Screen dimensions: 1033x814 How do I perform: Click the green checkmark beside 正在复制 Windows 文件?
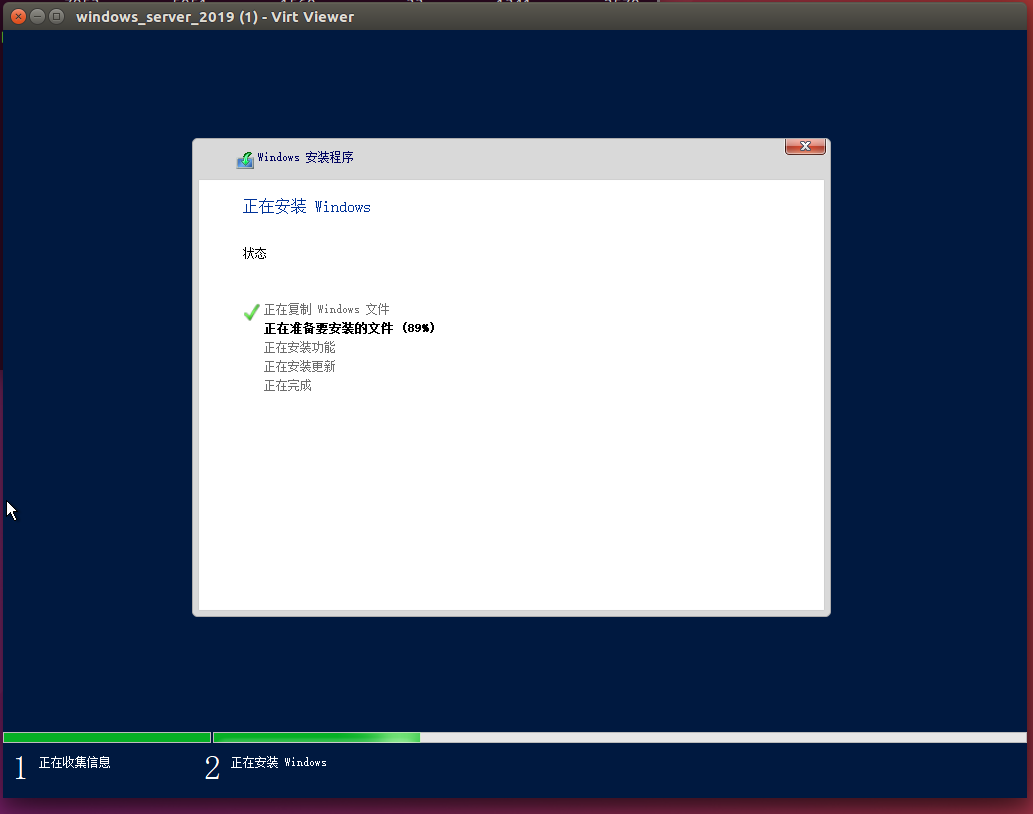click(x=251, y=312)
